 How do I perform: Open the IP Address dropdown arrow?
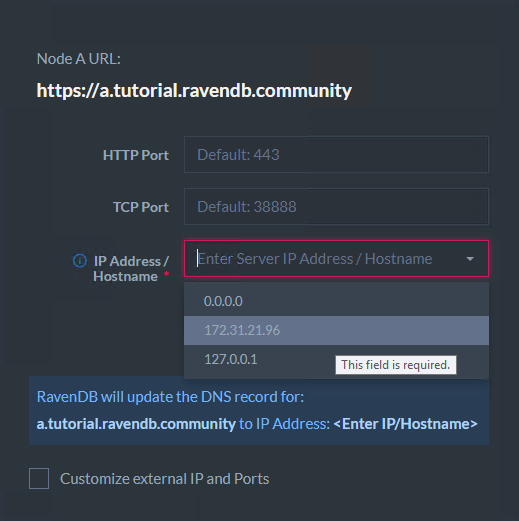pos(470,259)
